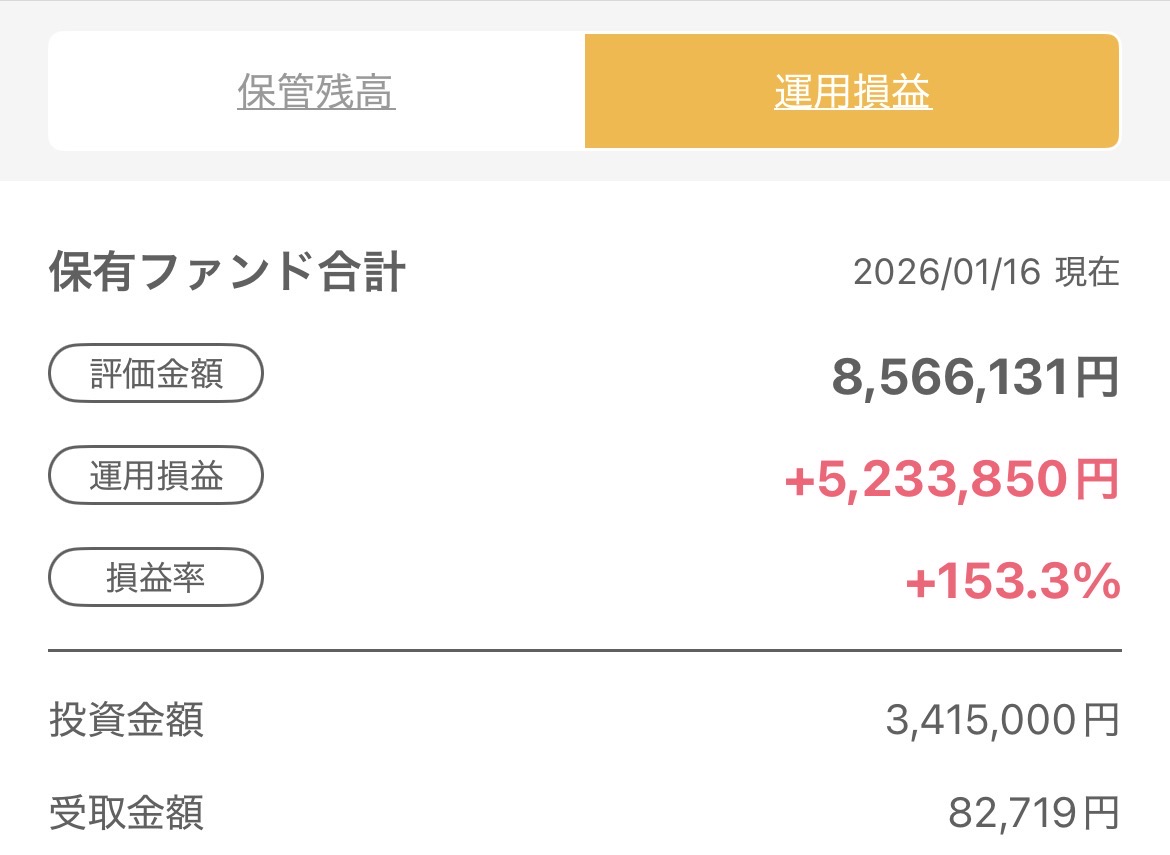Tap the 受取金額 row label
Screen dimensions: 1170x855
pos(126,813)
